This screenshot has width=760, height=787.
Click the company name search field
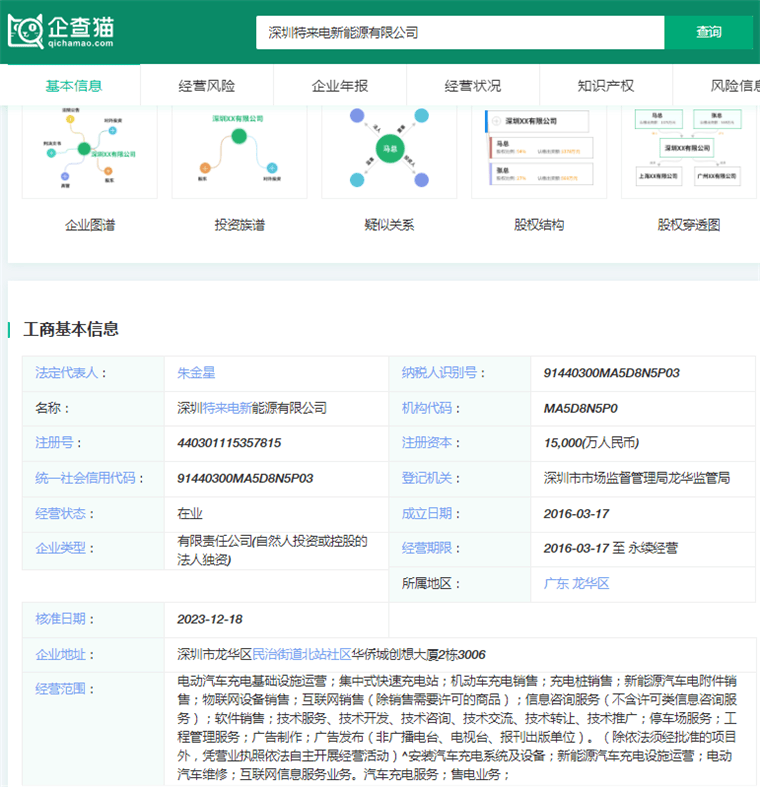click(460, 32)
